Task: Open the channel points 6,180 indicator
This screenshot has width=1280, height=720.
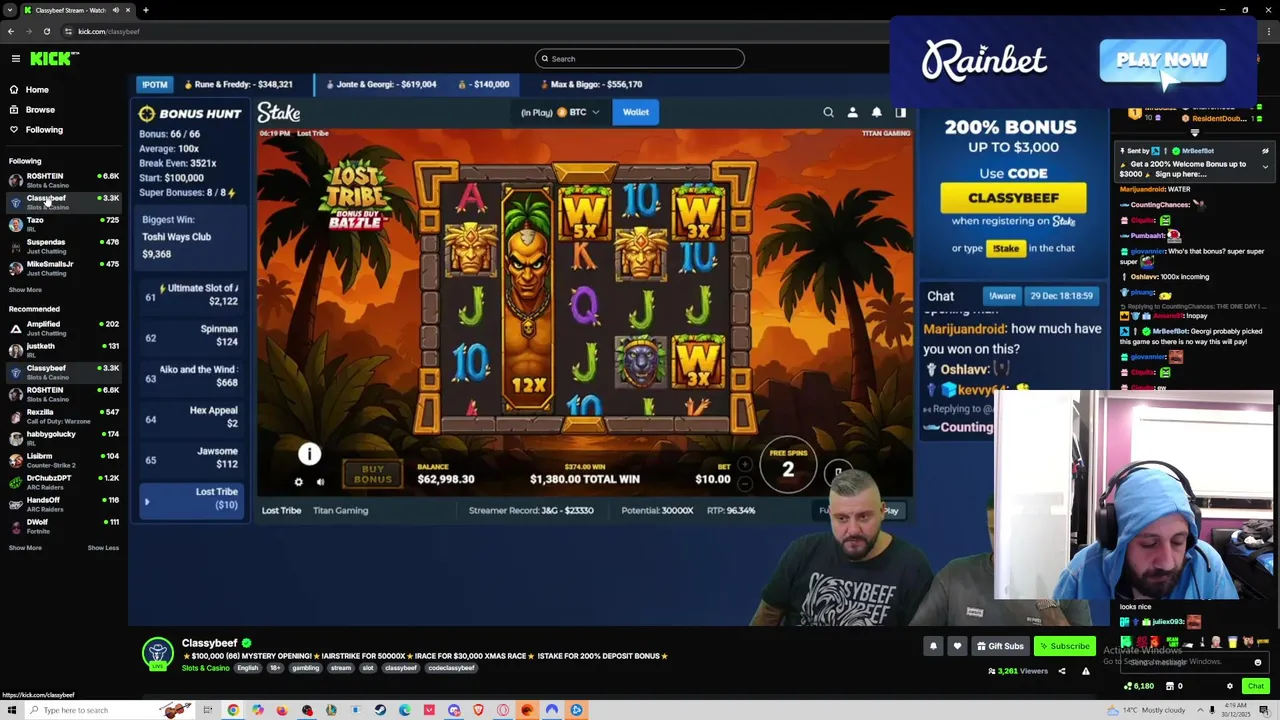Action: coord(1139,686)
